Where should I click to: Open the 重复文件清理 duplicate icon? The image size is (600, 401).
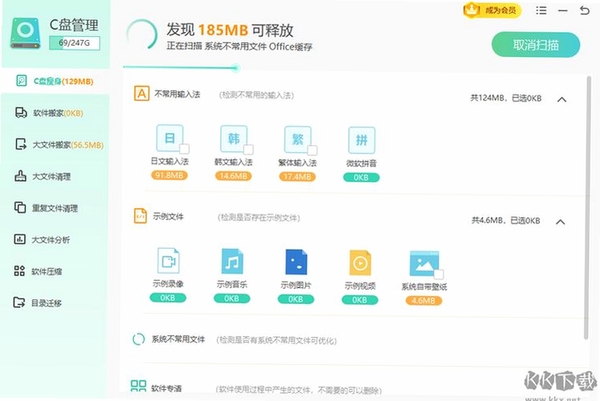(x=20, y=207)
